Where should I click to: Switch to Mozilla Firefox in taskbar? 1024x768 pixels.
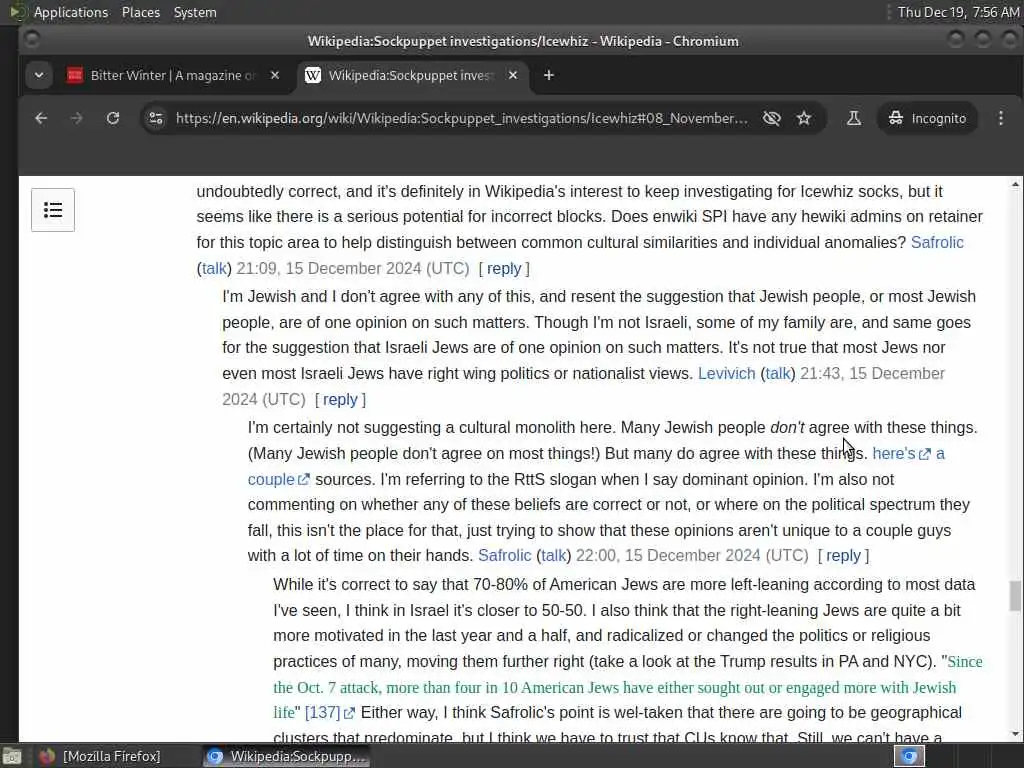click(x=100, y=756)
